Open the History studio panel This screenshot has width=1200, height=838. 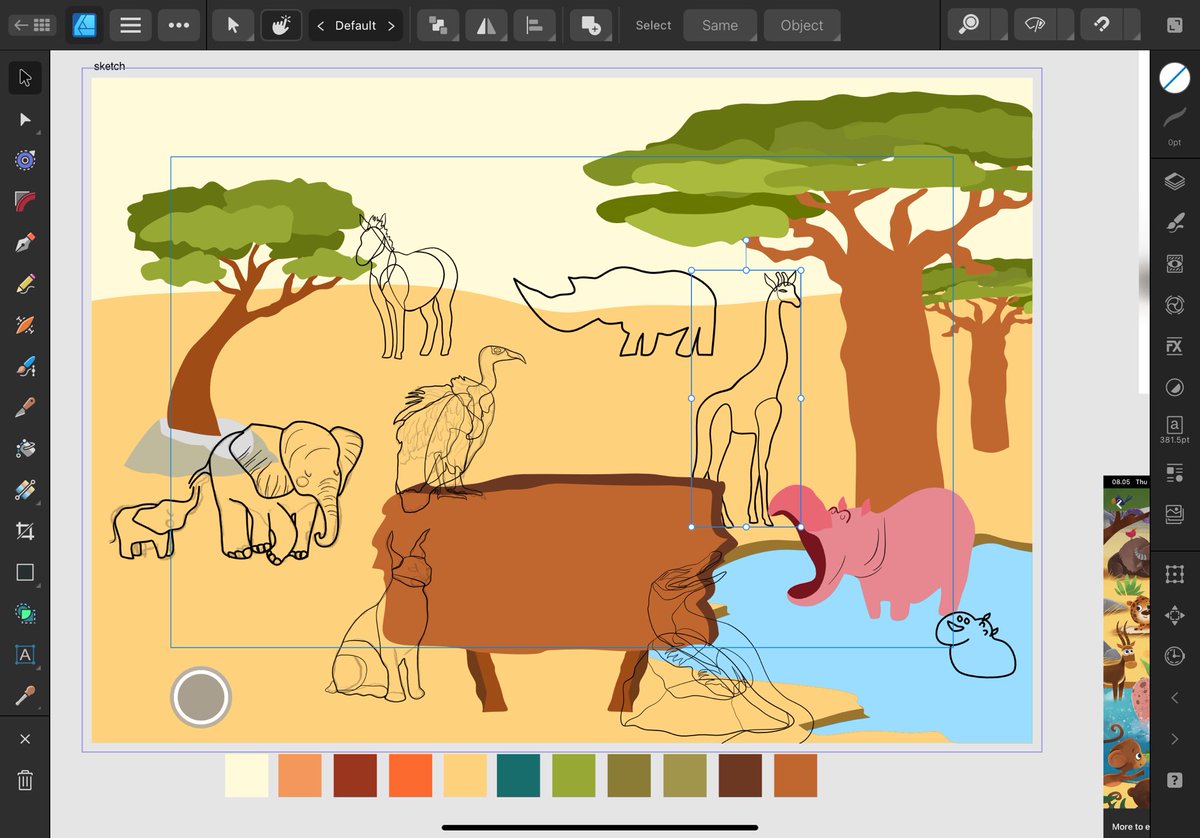coord(1173,657)
